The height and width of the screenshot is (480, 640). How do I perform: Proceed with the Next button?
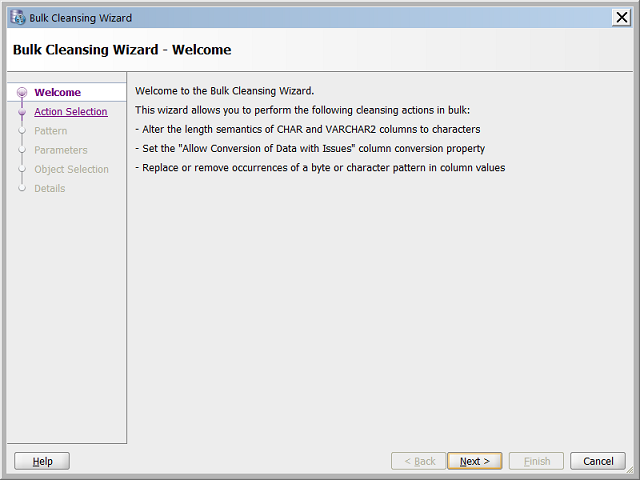[x=475, y=461]
